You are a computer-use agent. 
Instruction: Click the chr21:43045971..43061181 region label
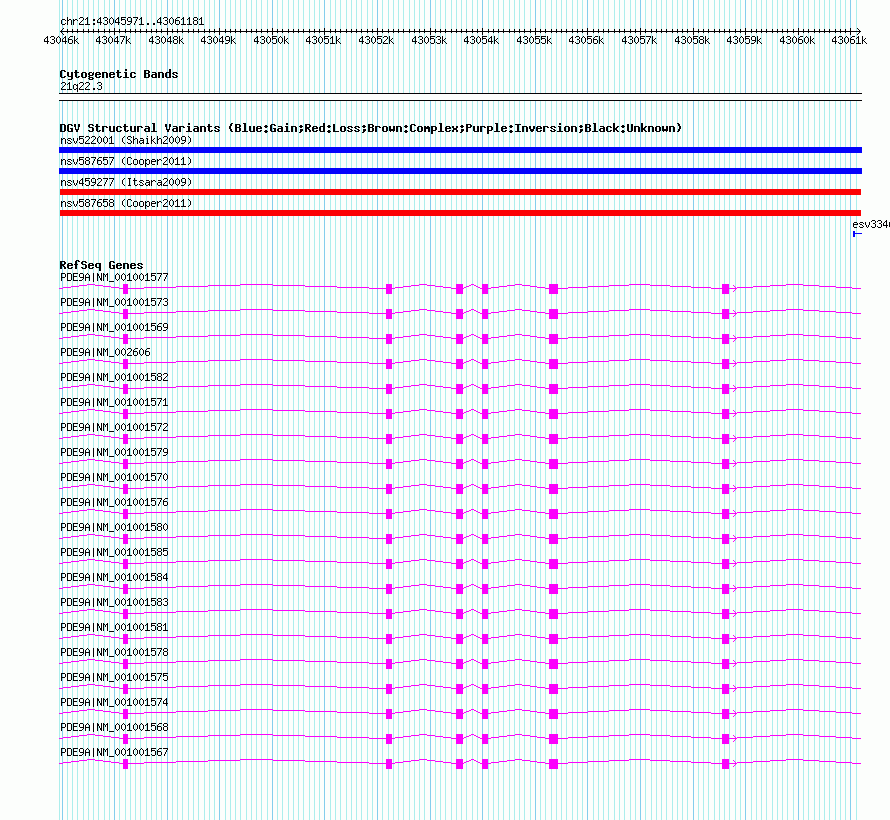132,22
